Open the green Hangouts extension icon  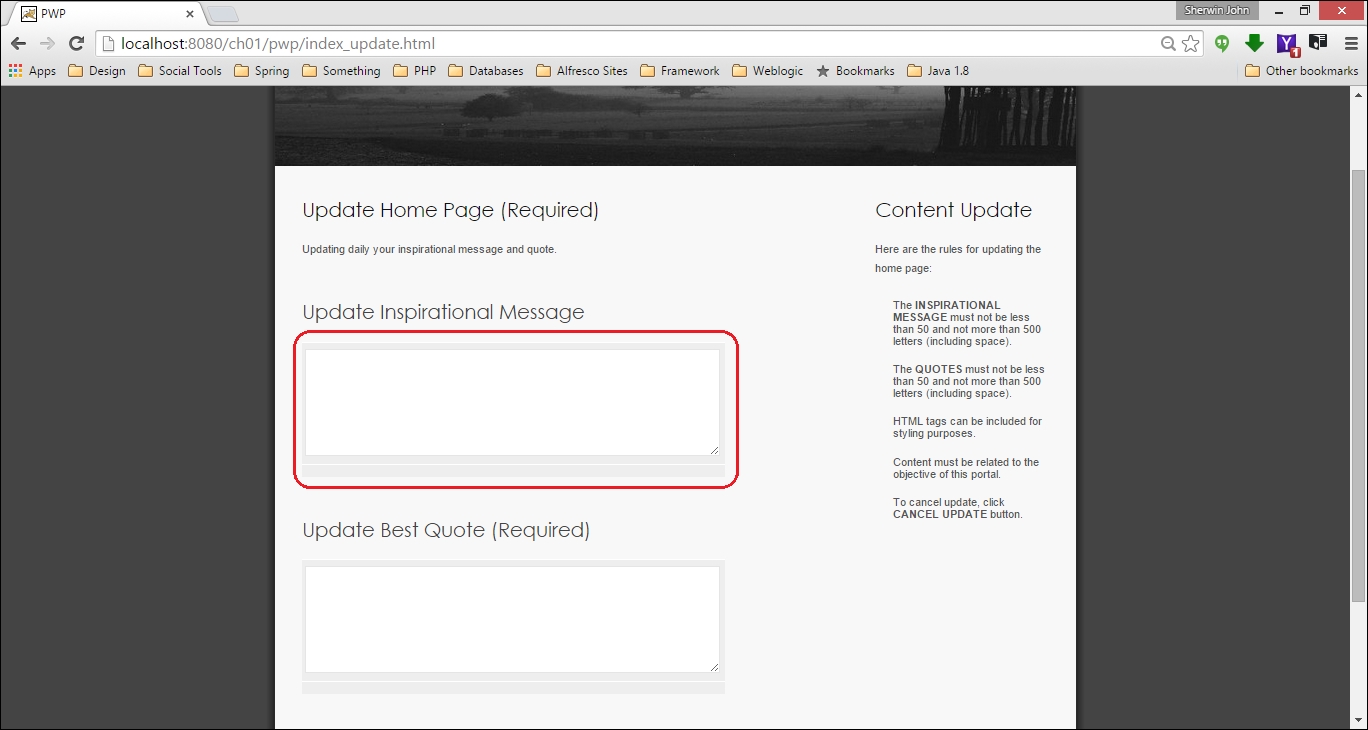tap(1222, 43)
